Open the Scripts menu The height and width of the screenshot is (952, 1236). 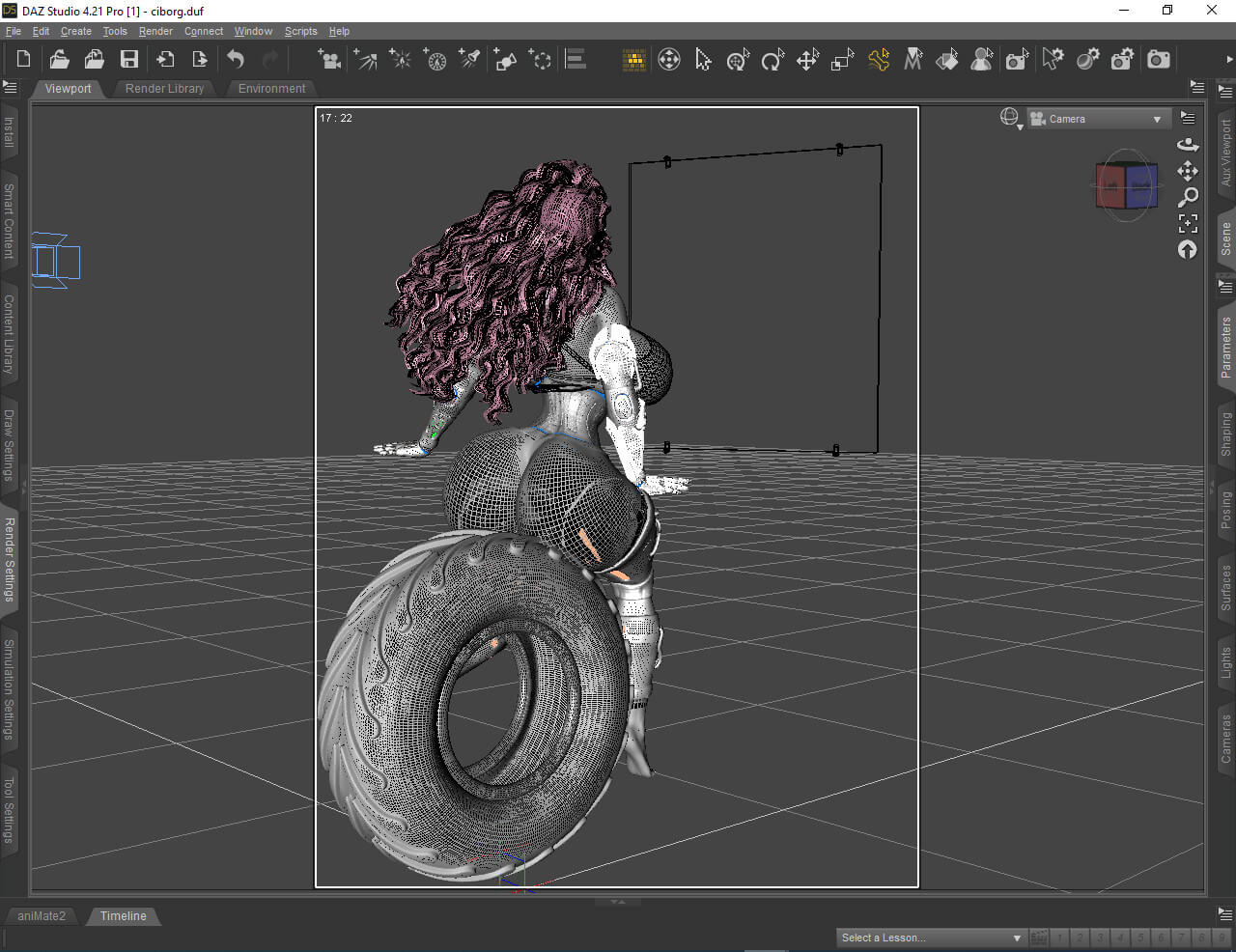pyautogui.click(x=300, y=31)
